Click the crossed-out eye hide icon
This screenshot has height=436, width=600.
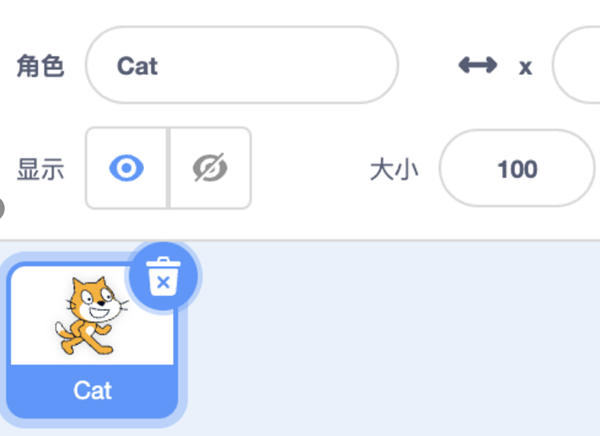pyautogui.click(x=210, y=169)
